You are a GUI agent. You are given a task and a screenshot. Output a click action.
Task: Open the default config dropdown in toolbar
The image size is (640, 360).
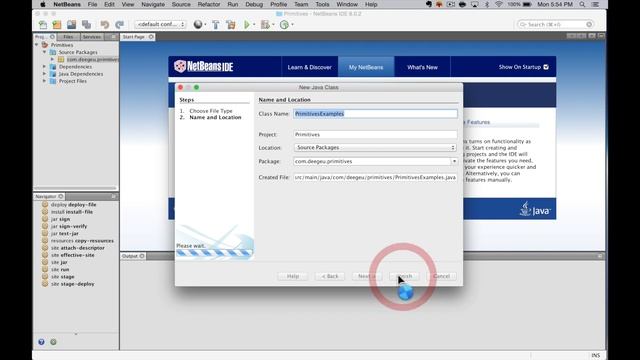pos(160,24)
